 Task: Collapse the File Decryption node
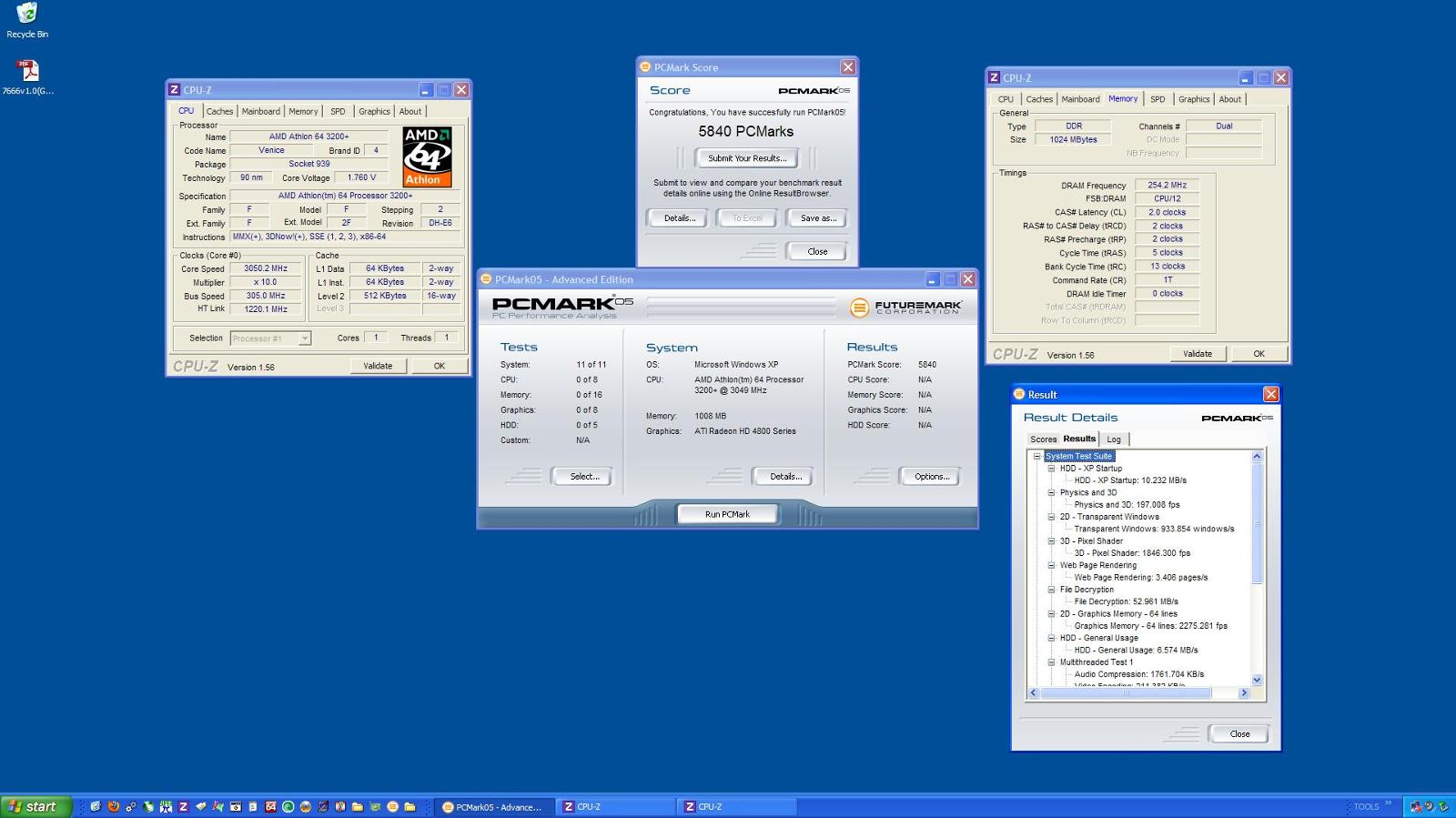[1051, 590]
